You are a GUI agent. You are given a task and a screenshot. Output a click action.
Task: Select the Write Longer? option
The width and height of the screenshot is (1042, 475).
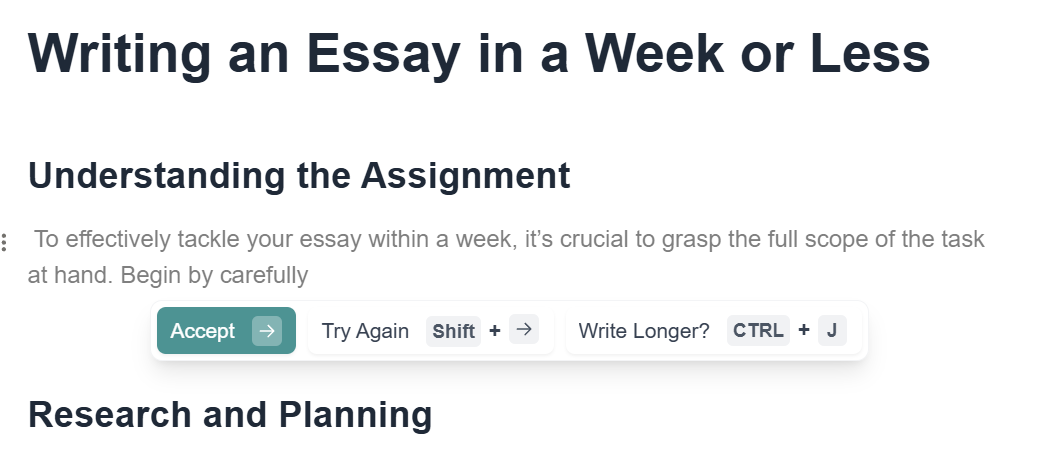click(x=643, y=331)
